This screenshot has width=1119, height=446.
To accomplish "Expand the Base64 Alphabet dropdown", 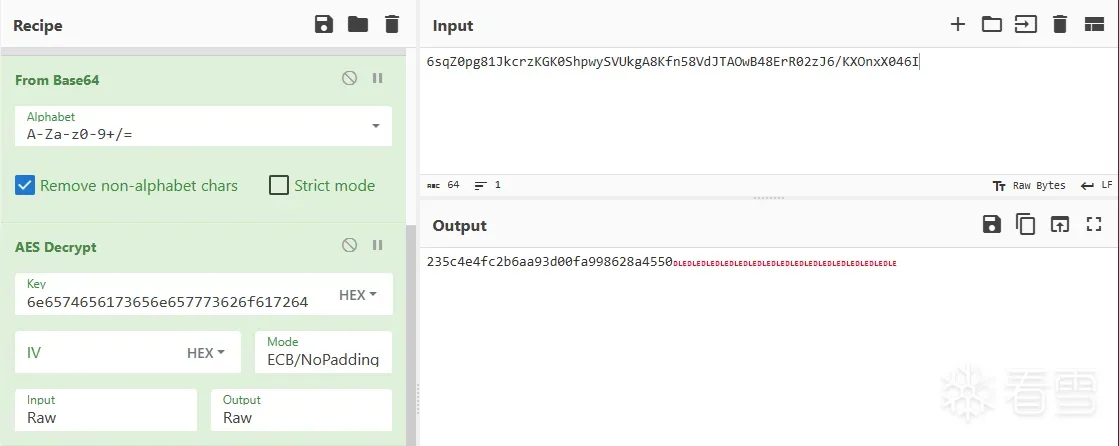I will point(375,126).
